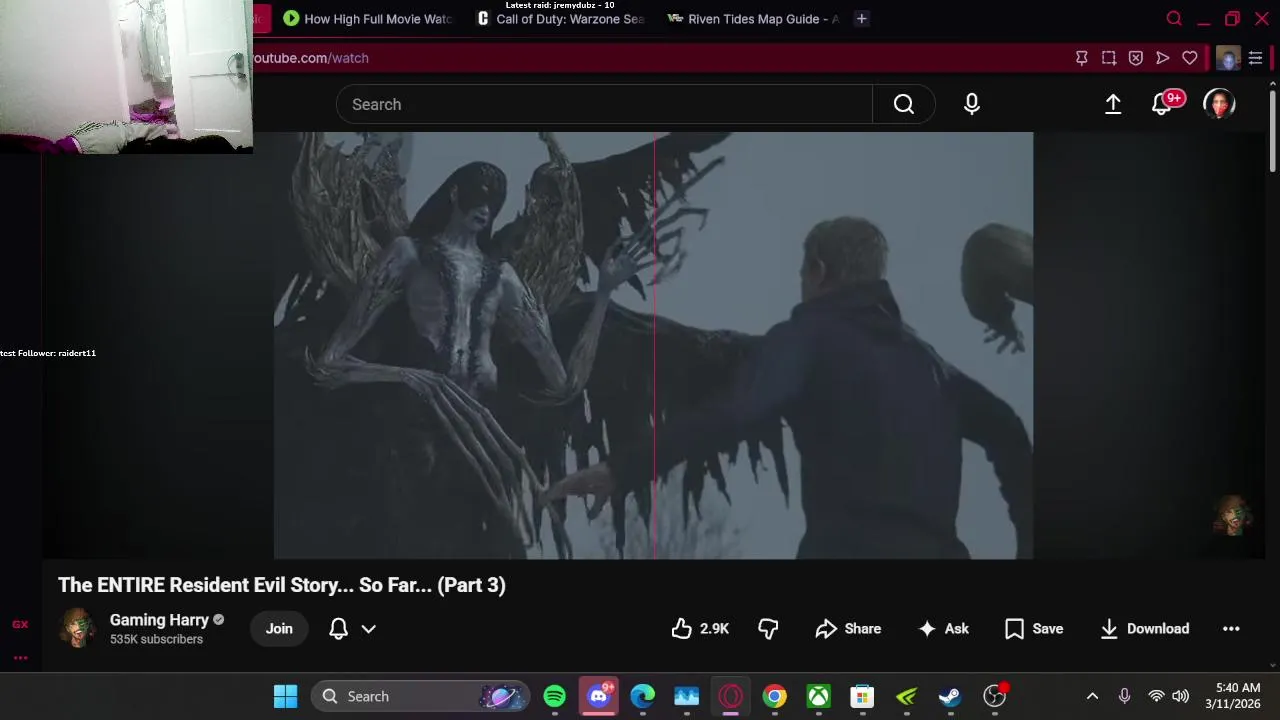Click the pinboard pin icon in address bar
The image size is (1280, 720).
click(x=1081, y=58)
